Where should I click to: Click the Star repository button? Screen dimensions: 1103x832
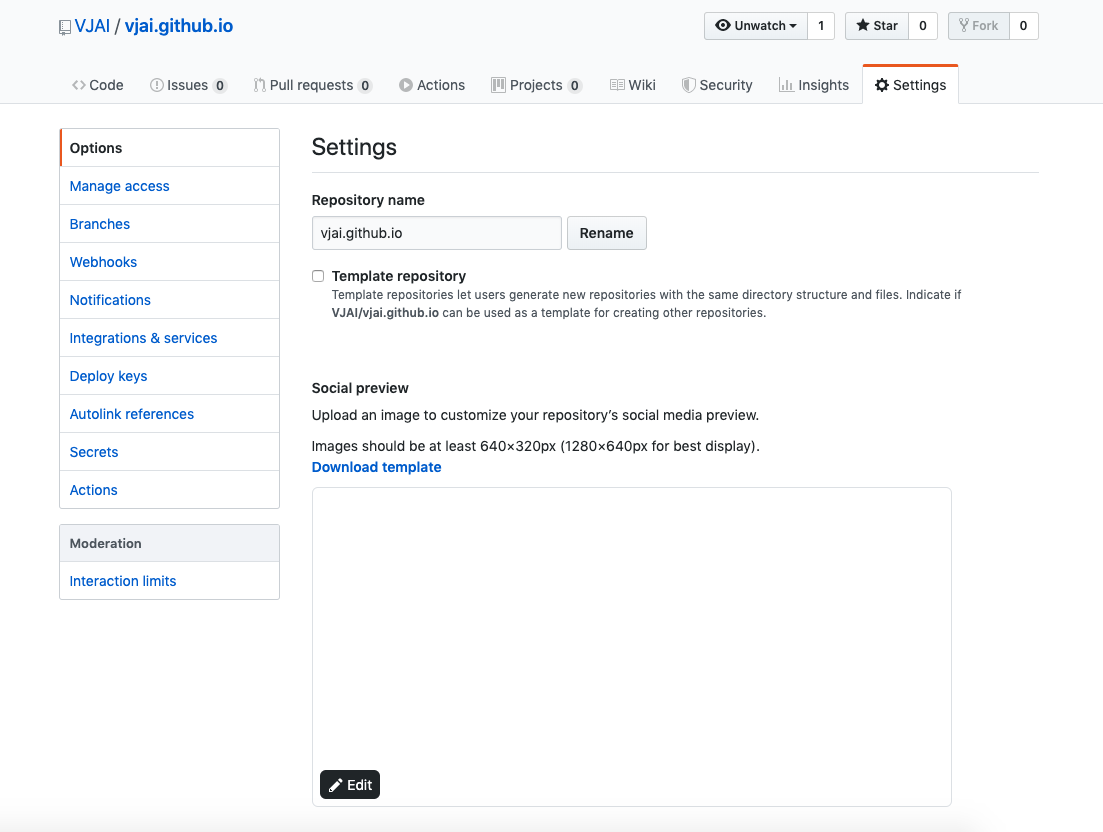(x=876, y=26)
